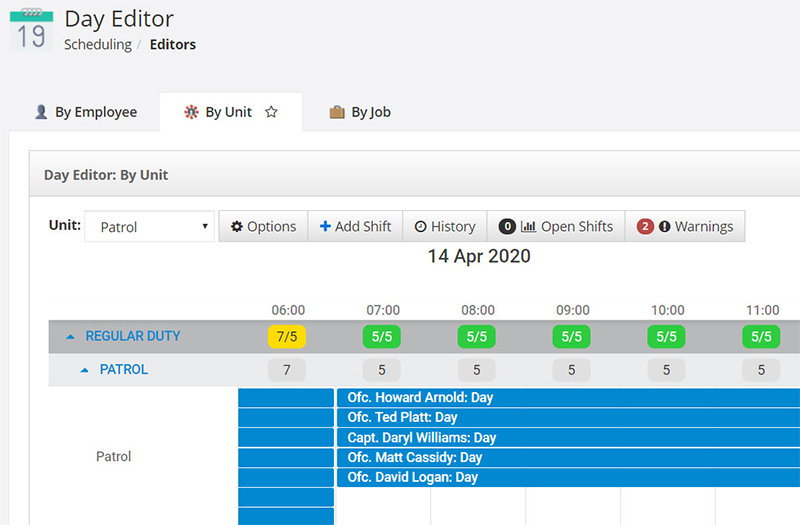
Task: Click the By Unit tab icon
Action: 191,112
